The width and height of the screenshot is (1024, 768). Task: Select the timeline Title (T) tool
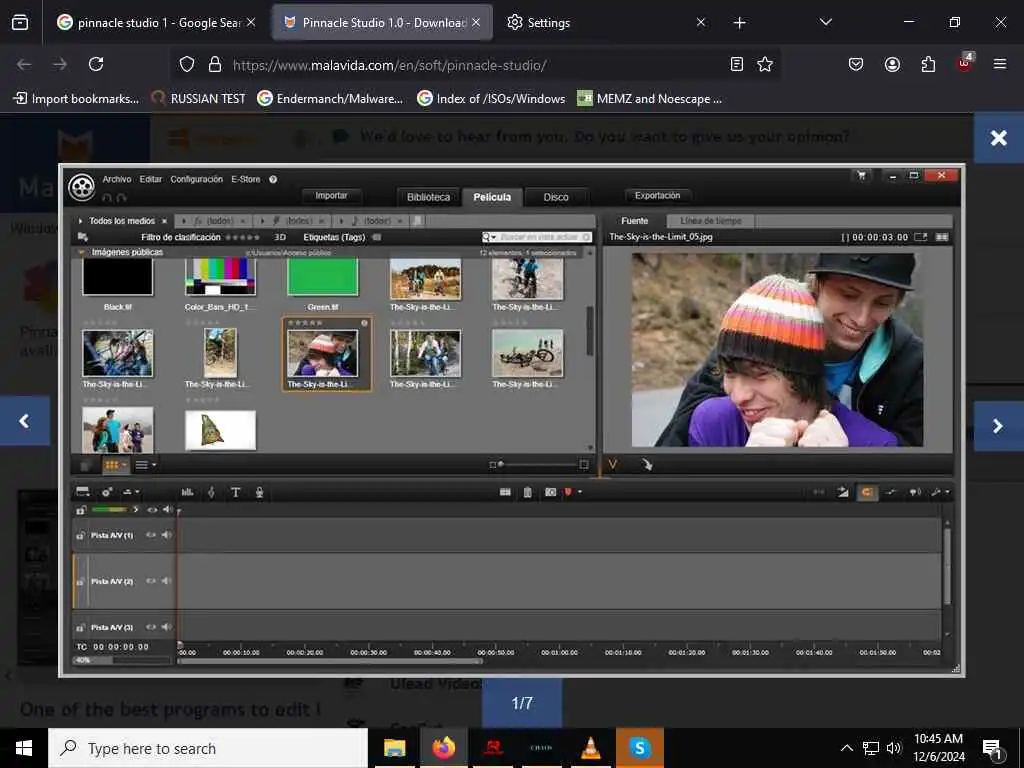[235, 492]
